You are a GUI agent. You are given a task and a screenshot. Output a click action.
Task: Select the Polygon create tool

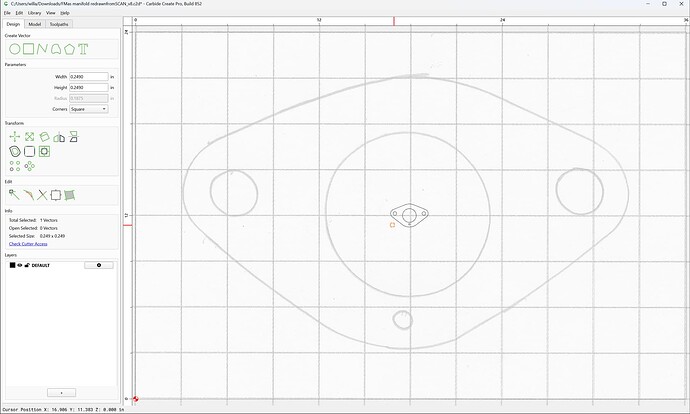[70, 49]
